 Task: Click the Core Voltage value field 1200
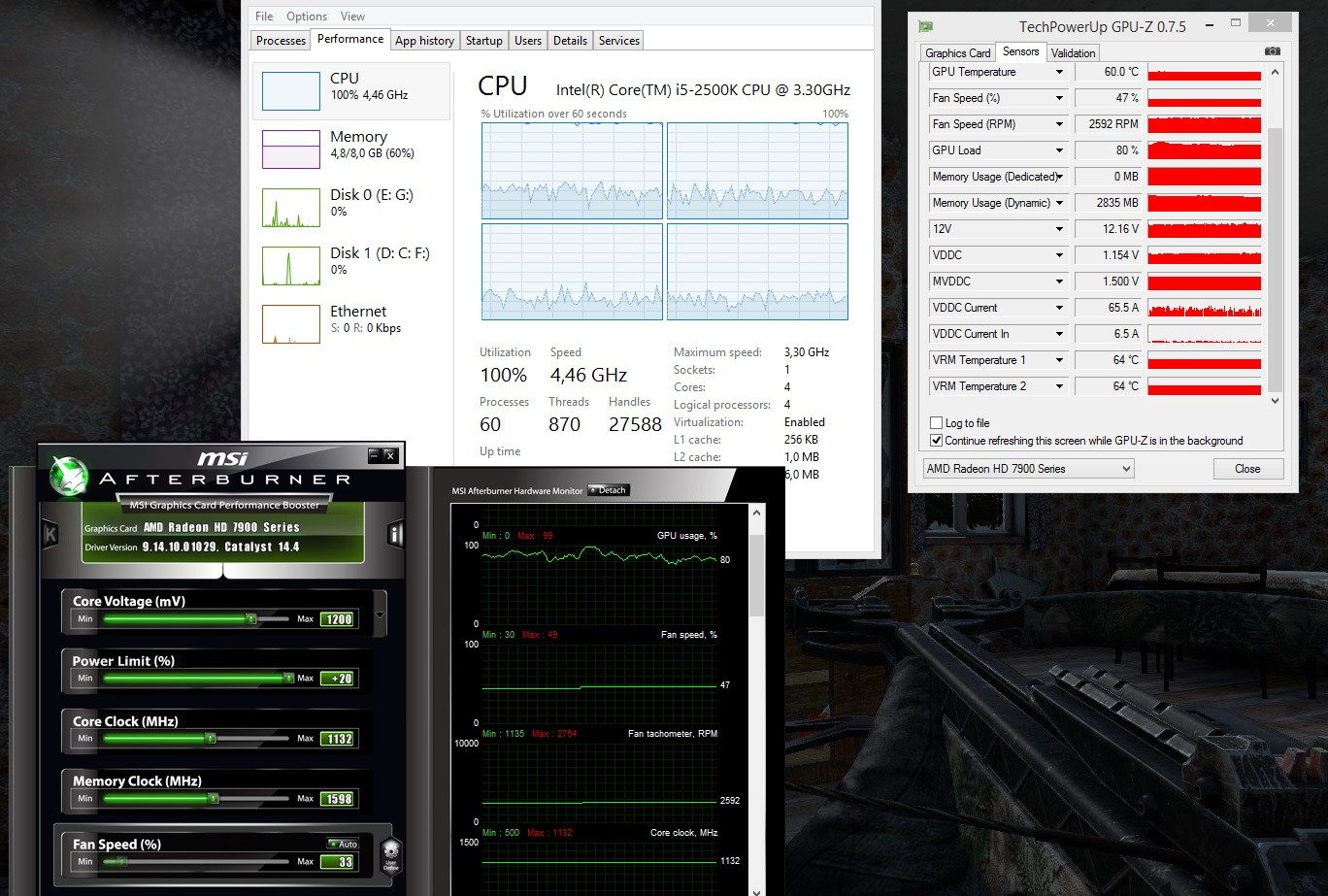[338, 619]
